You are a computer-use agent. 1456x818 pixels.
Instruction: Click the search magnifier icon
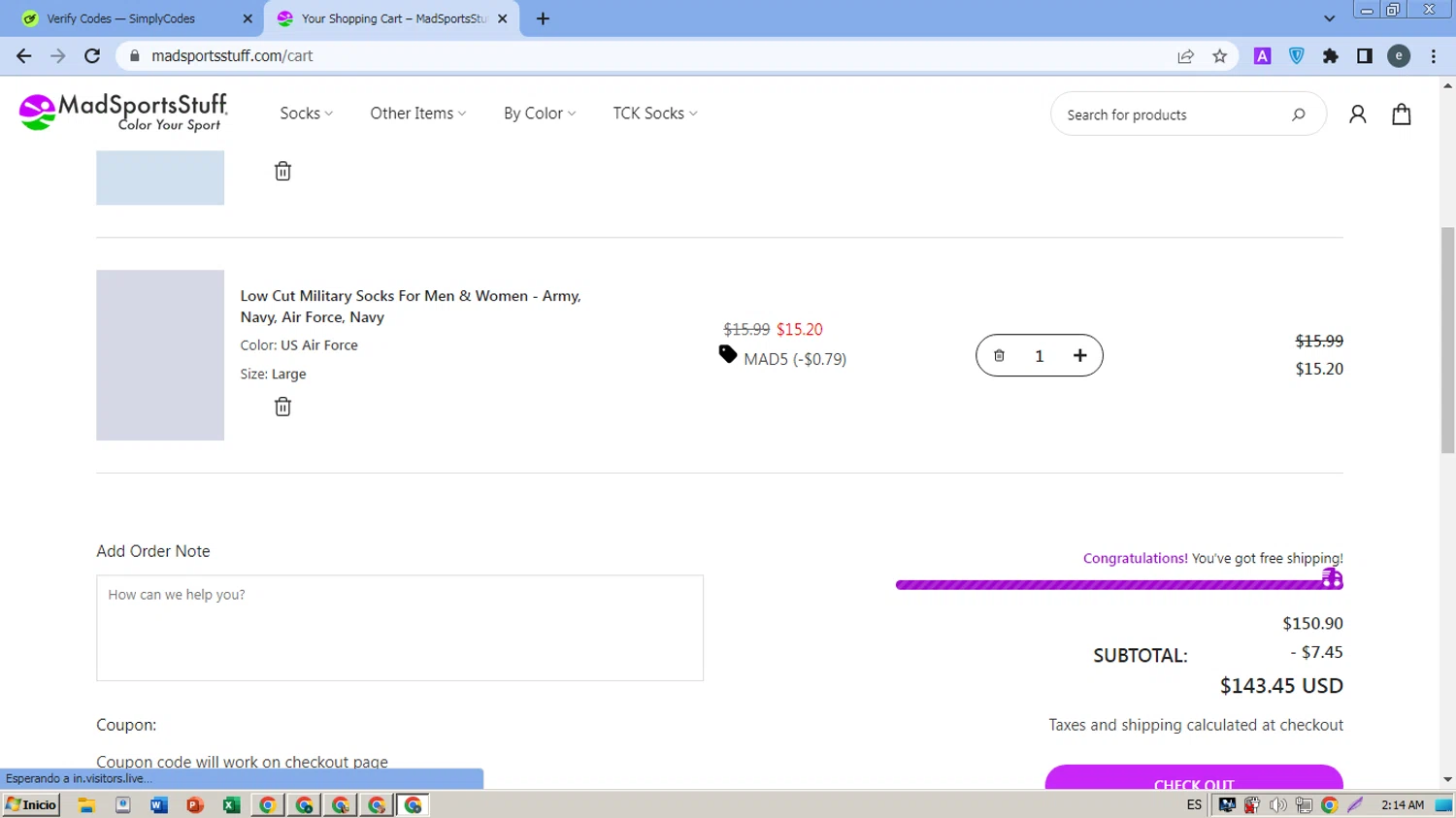[x=1299, y=115]
